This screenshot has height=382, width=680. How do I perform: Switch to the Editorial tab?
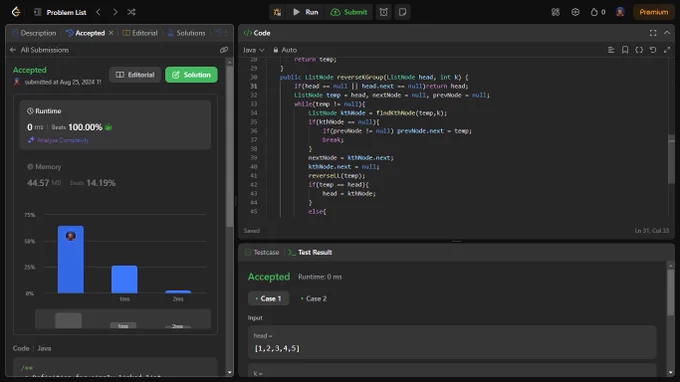pyautogui.click(x=140, y=33)
